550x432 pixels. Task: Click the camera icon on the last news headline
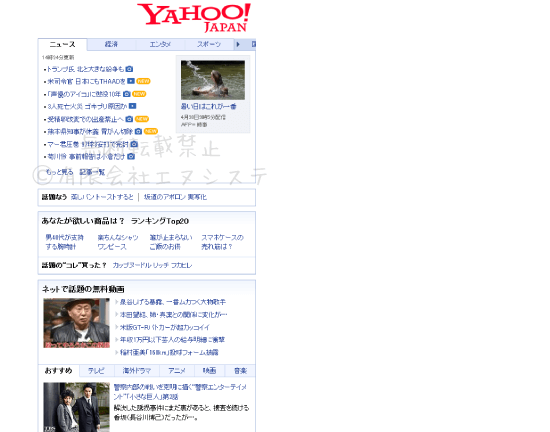131,156
